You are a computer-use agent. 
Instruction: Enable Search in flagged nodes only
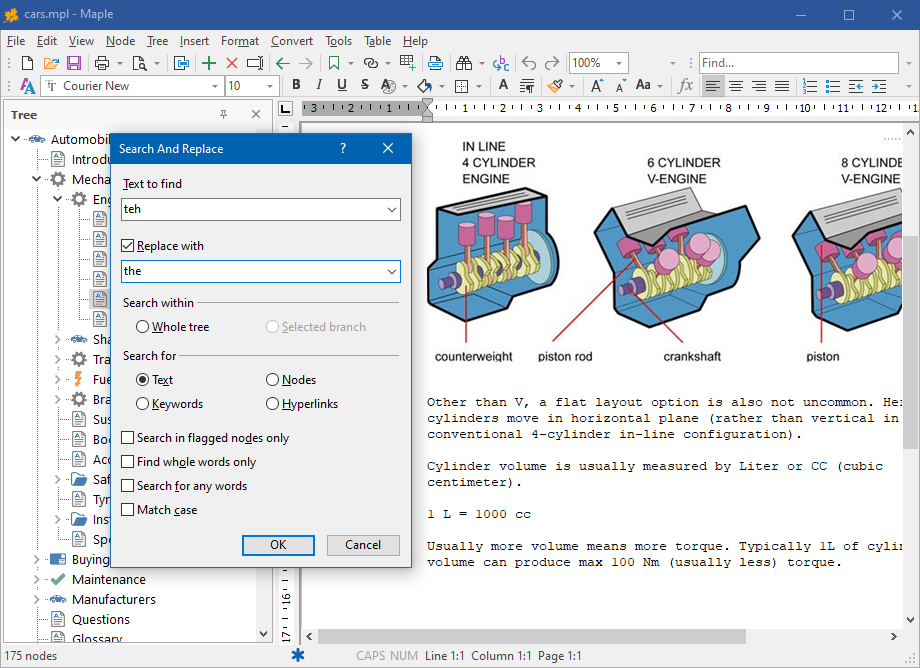coord(127,438)
